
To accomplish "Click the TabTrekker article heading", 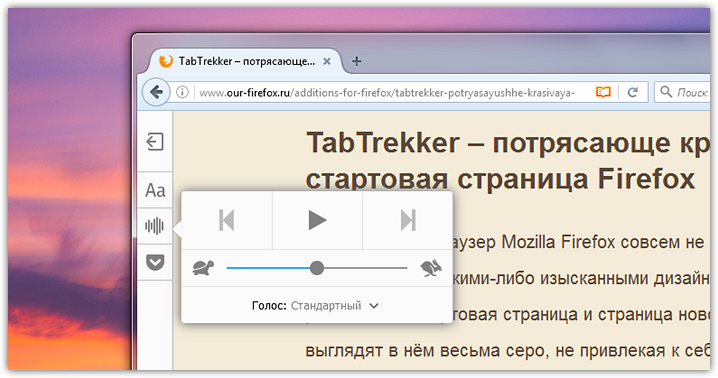I will coord(507,160).
